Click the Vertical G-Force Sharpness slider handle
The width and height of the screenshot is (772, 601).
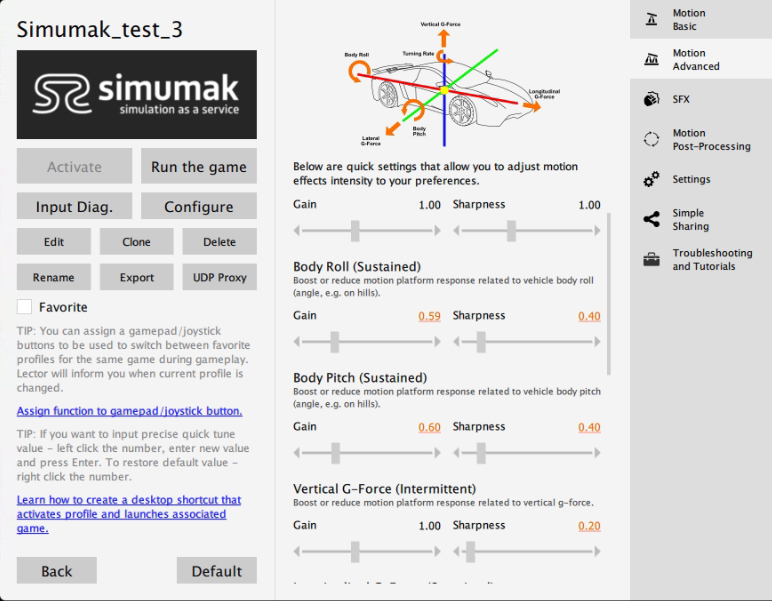[470, 552]
